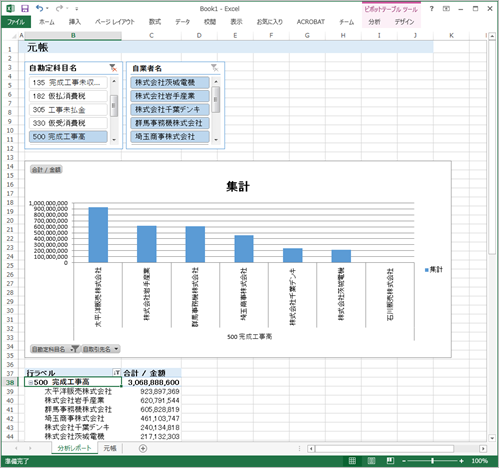Collapse the 500 完成工事高 row group
Image resolution: width=499 pixels, height=468 pixels.
pos(30,382)
